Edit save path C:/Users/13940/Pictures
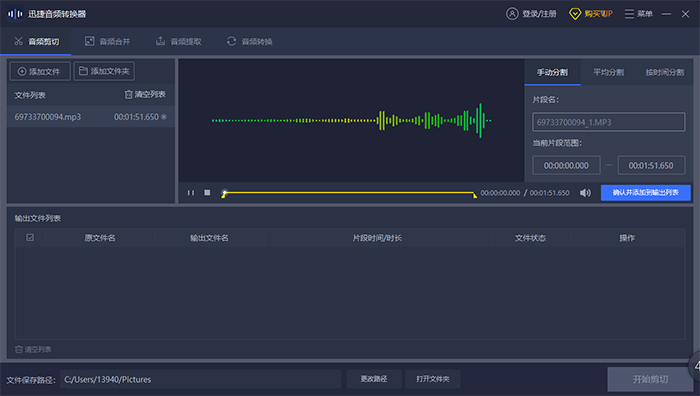Image resolution: width=700 pixels, height=396 pixels. click(200, 379)
